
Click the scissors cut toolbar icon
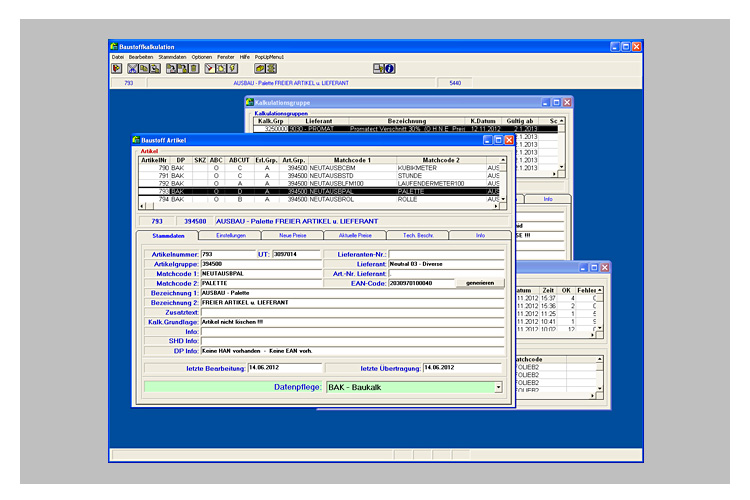132,68
